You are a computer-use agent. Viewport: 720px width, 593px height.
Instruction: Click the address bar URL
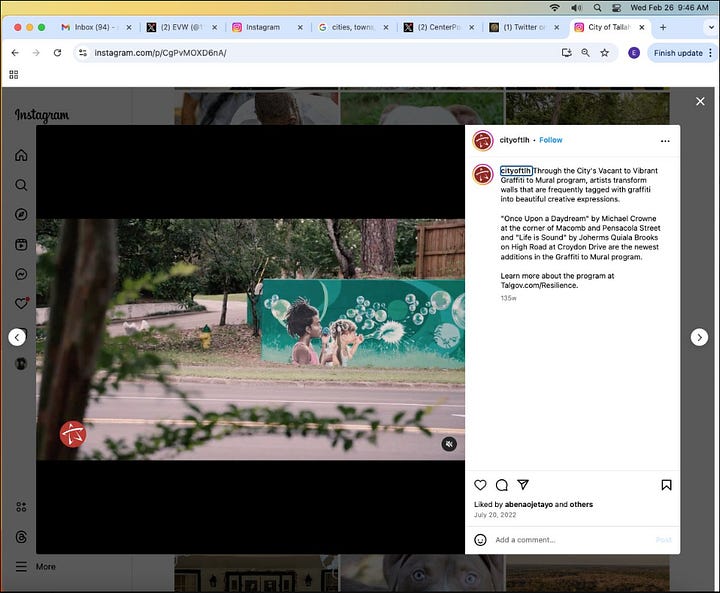(x=160, y=53)
